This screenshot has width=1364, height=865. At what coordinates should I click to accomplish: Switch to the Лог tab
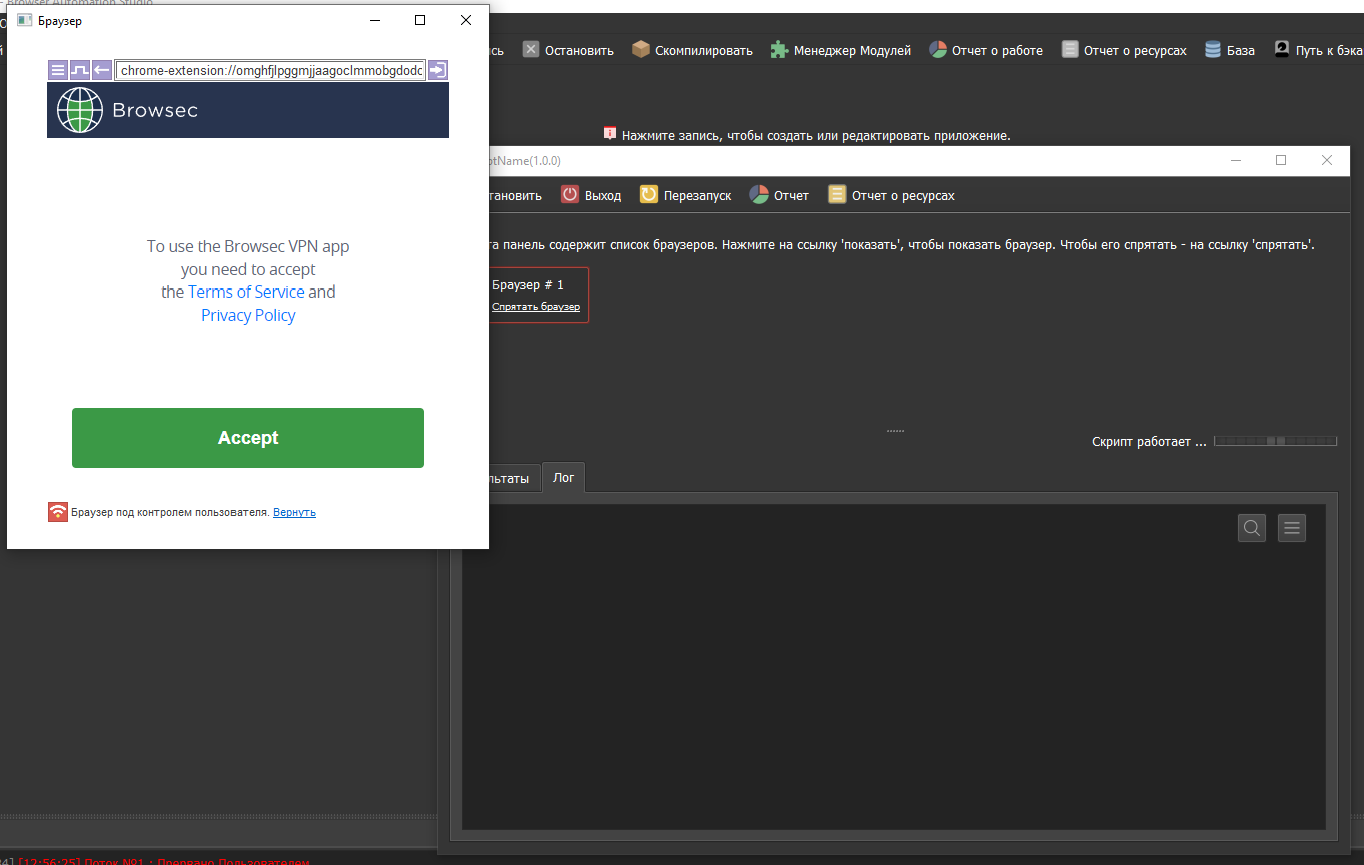(564, 478)
